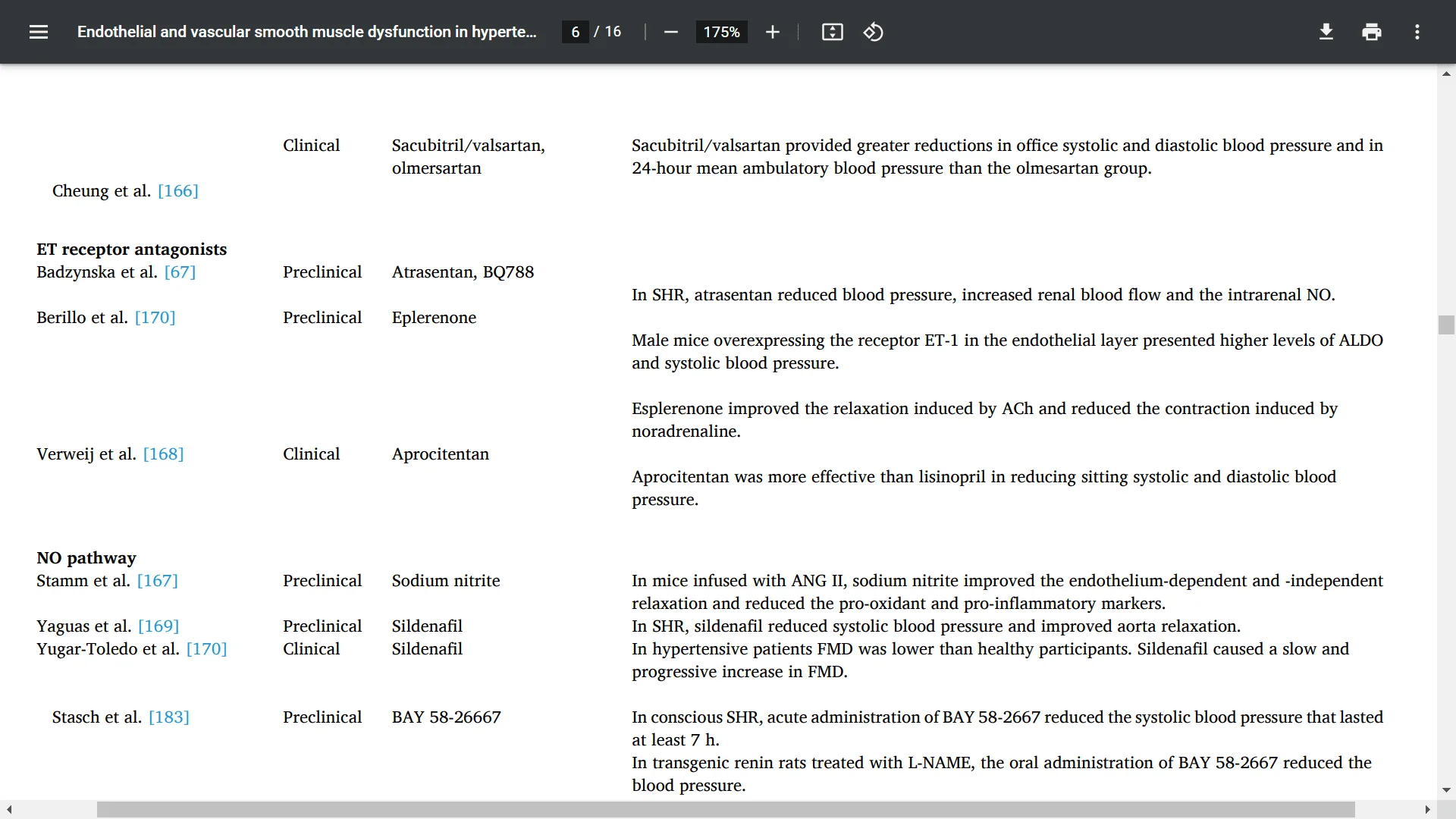Click the scroll right arrow

pos(1427,810)
